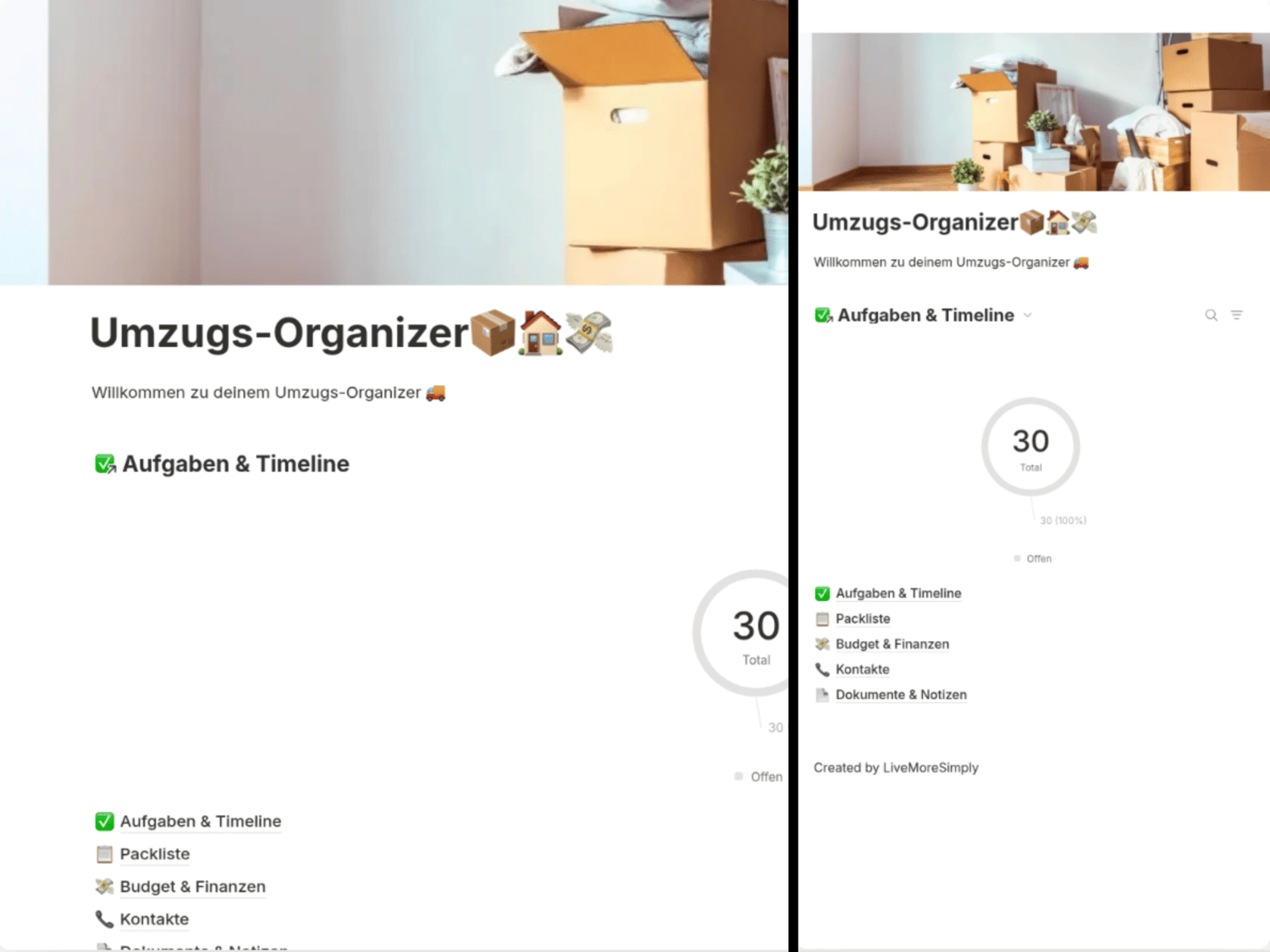Image resolution: width=1270 pixels, height=952 pixels.
Task: Click the money icon beside left Budget & Finanzen
Action: (x=104, y=887)
